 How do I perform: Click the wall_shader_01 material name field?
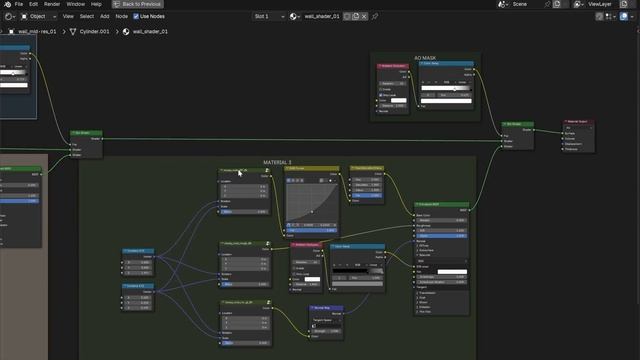coord(322,16)
